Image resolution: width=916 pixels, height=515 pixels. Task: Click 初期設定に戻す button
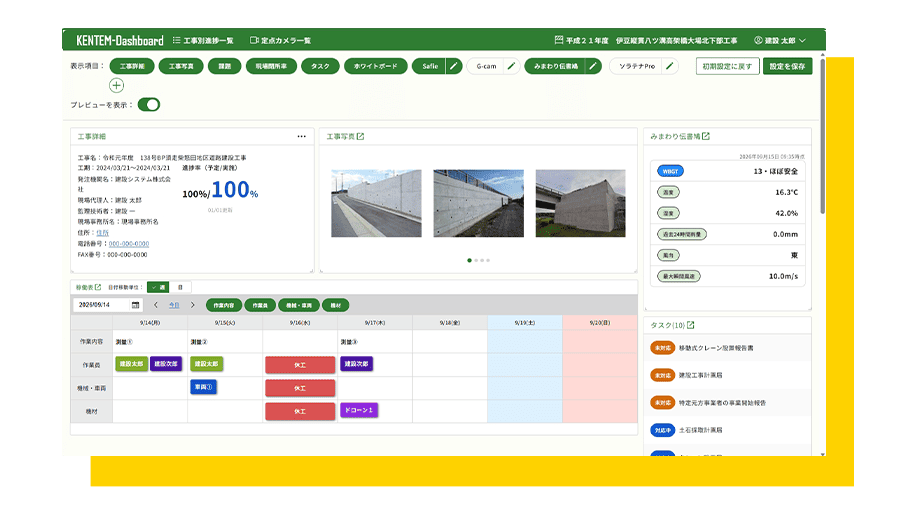point(727,66)
